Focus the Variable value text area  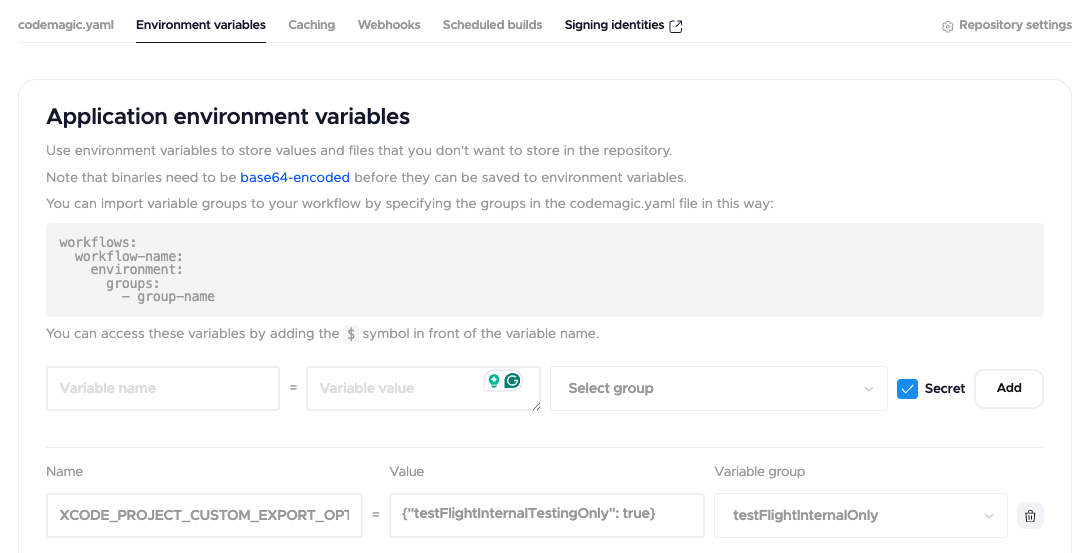point(424,388)
